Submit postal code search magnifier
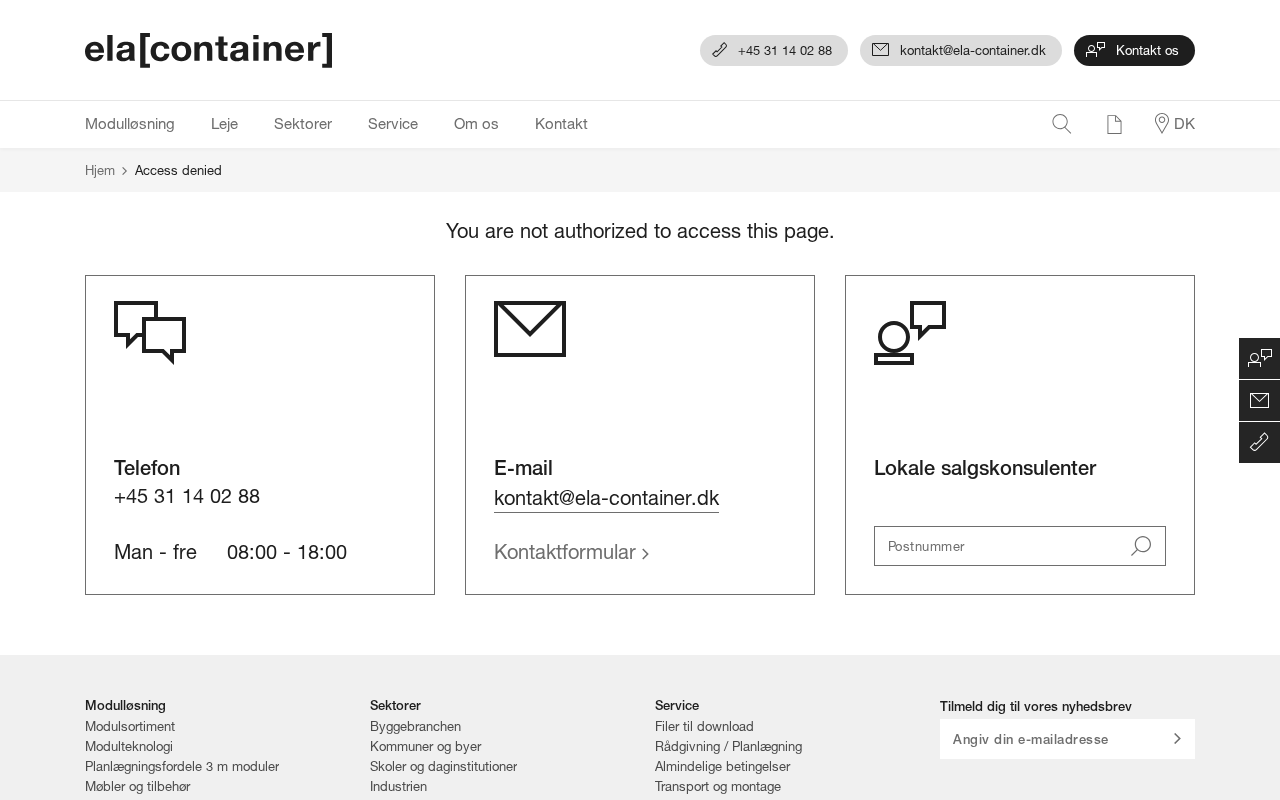 pyautogui.click(x=1141, y=546)
